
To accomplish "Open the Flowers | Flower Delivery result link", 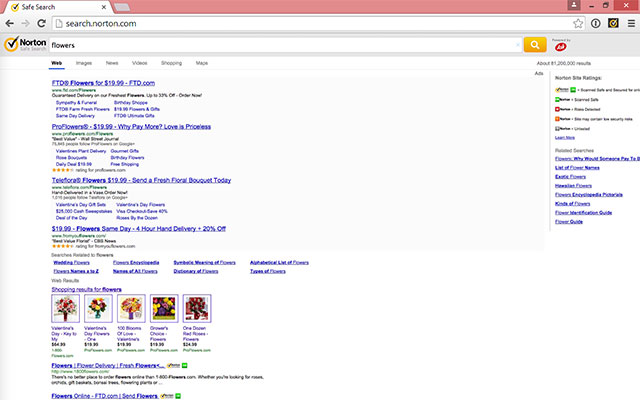I will [108, 366].
